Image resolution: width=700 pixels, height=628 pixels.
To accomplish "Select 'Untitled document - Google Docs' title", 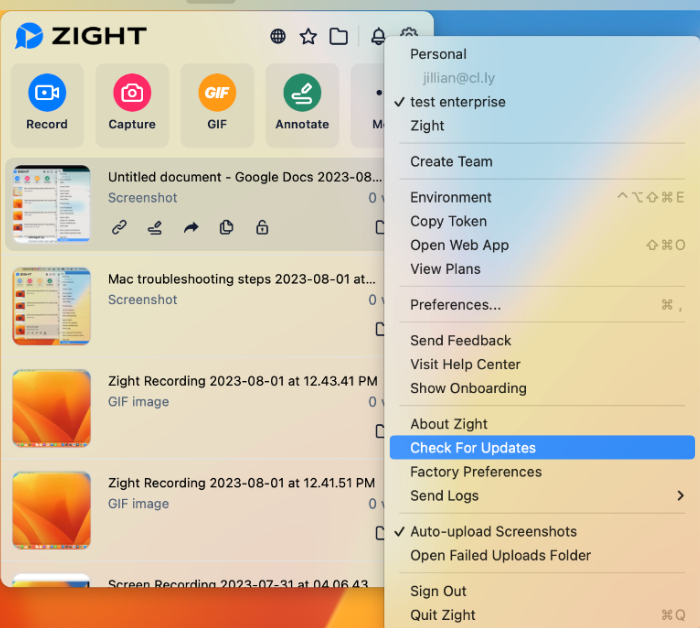I will 245,177.
